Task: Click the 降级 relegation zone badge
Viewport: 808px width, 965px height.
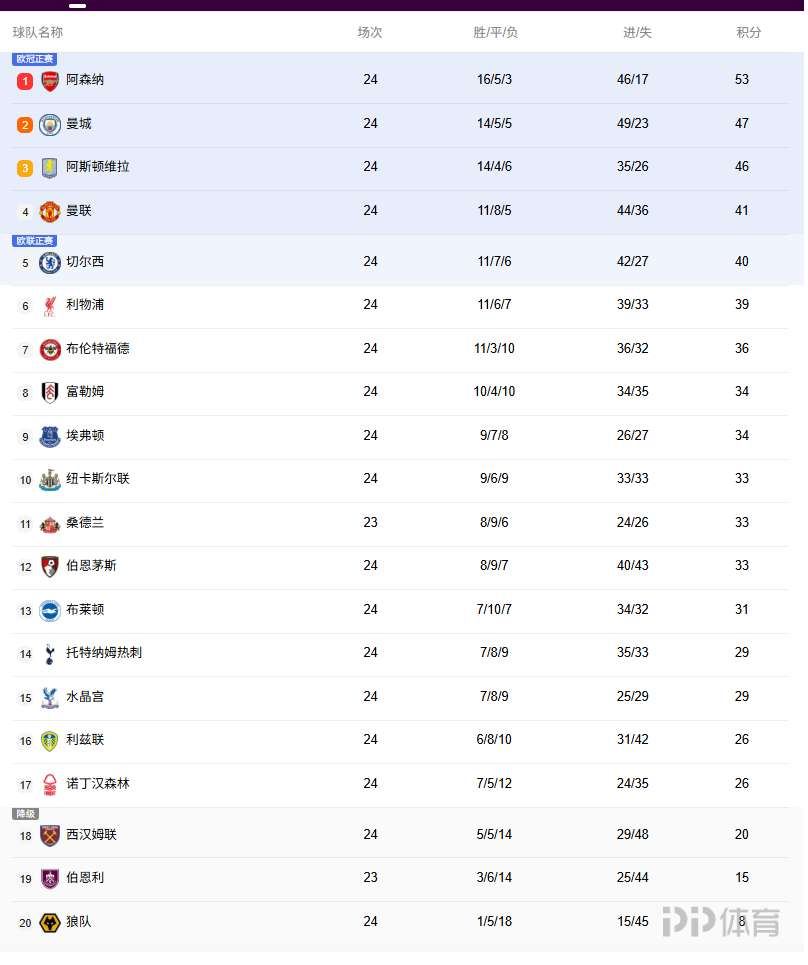Action: tap(25, 814)
